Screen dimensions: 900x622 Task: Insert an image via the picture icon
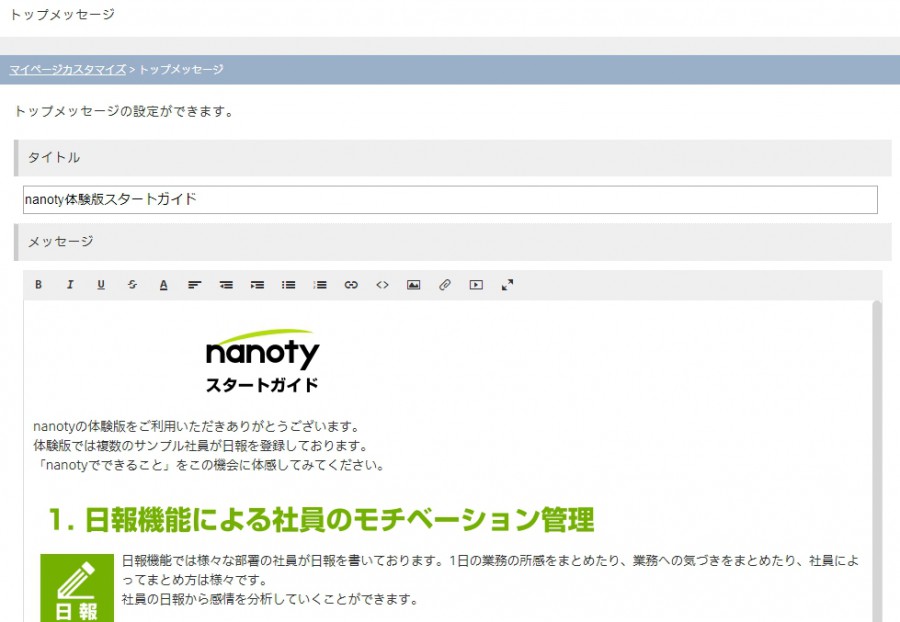coord(413,285)
